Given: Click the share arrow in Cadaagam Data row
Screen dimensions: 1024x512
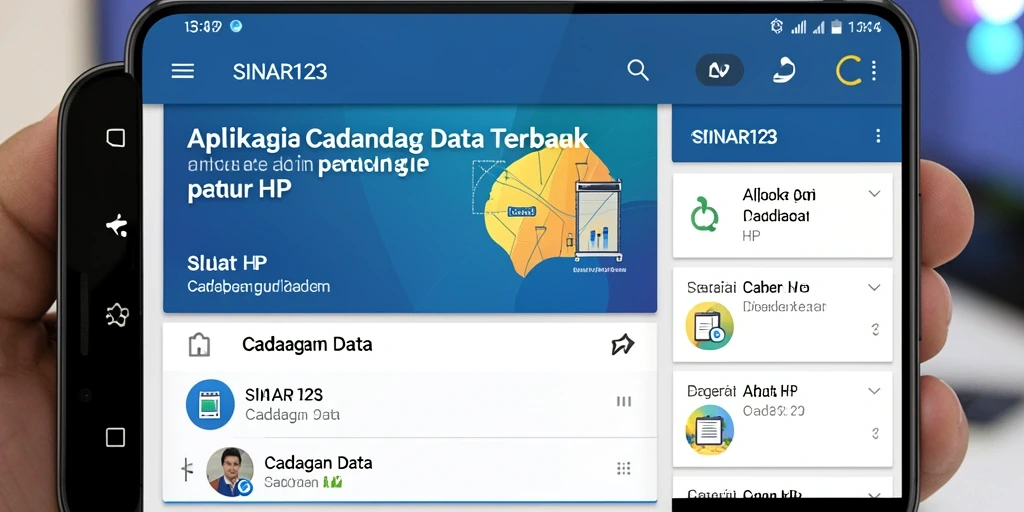Looking at the screenshot, I should [x=622, y=344].
